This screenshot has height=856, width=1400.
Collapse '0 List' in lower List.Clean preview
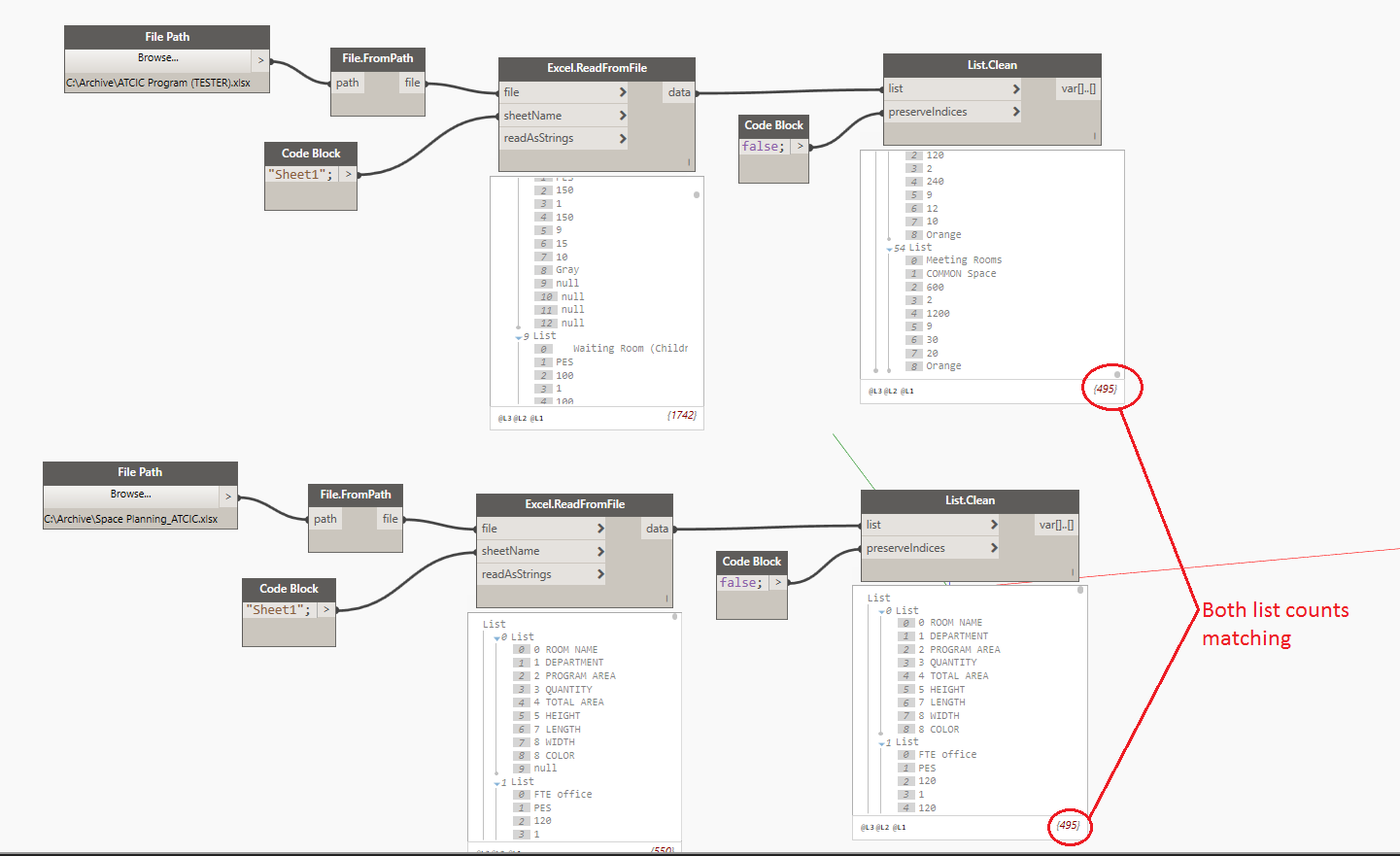click(x=881, y=612)
